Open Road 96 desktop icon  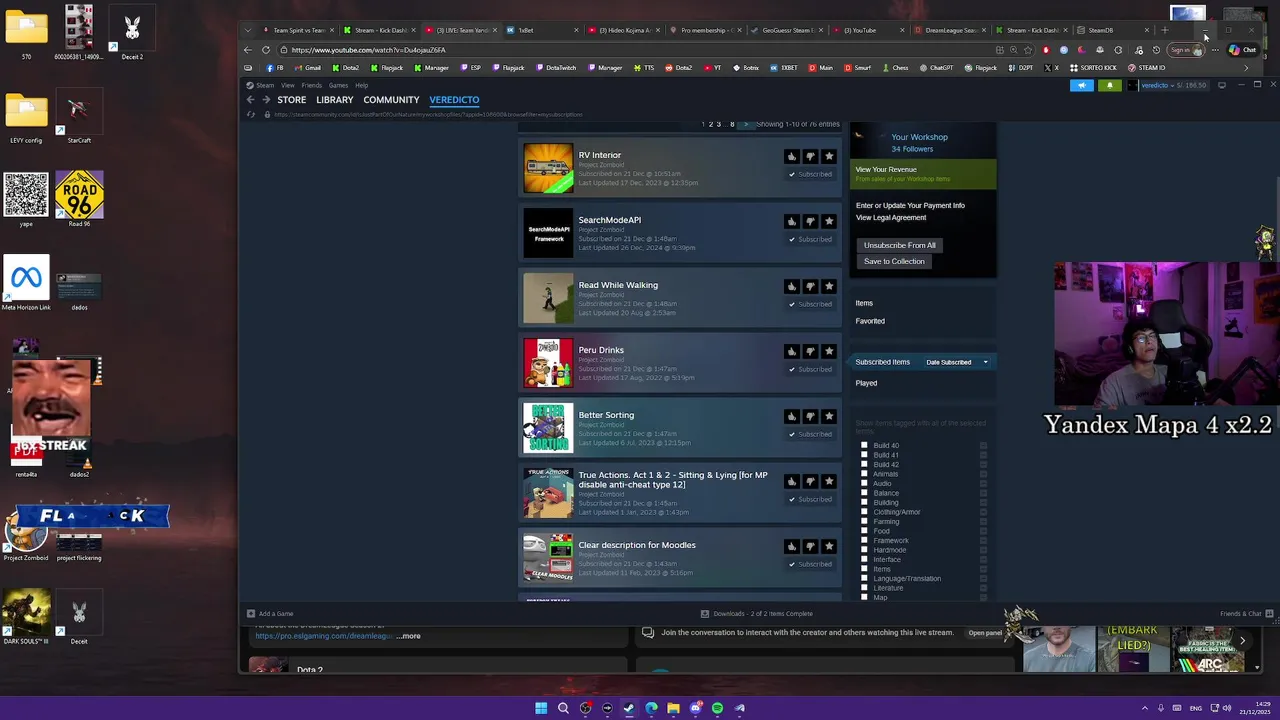click(x=79, y=199)
